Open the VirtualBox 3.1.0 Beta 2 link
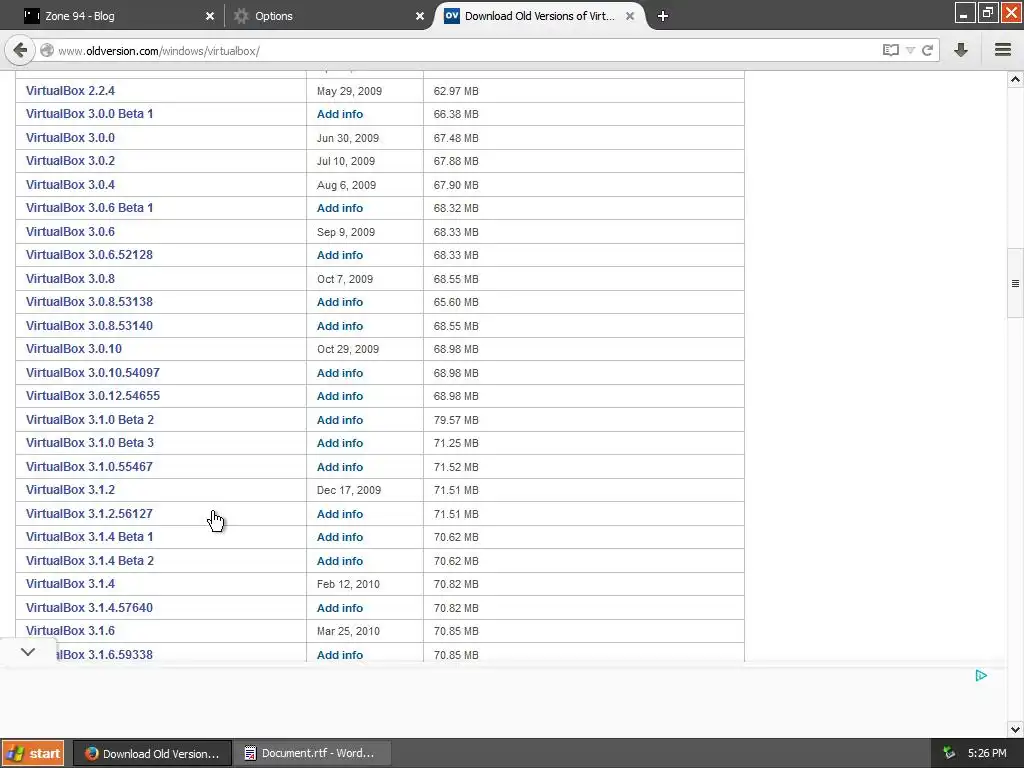The height and width of the screenshot is (768, 1024). pos(90,420)
